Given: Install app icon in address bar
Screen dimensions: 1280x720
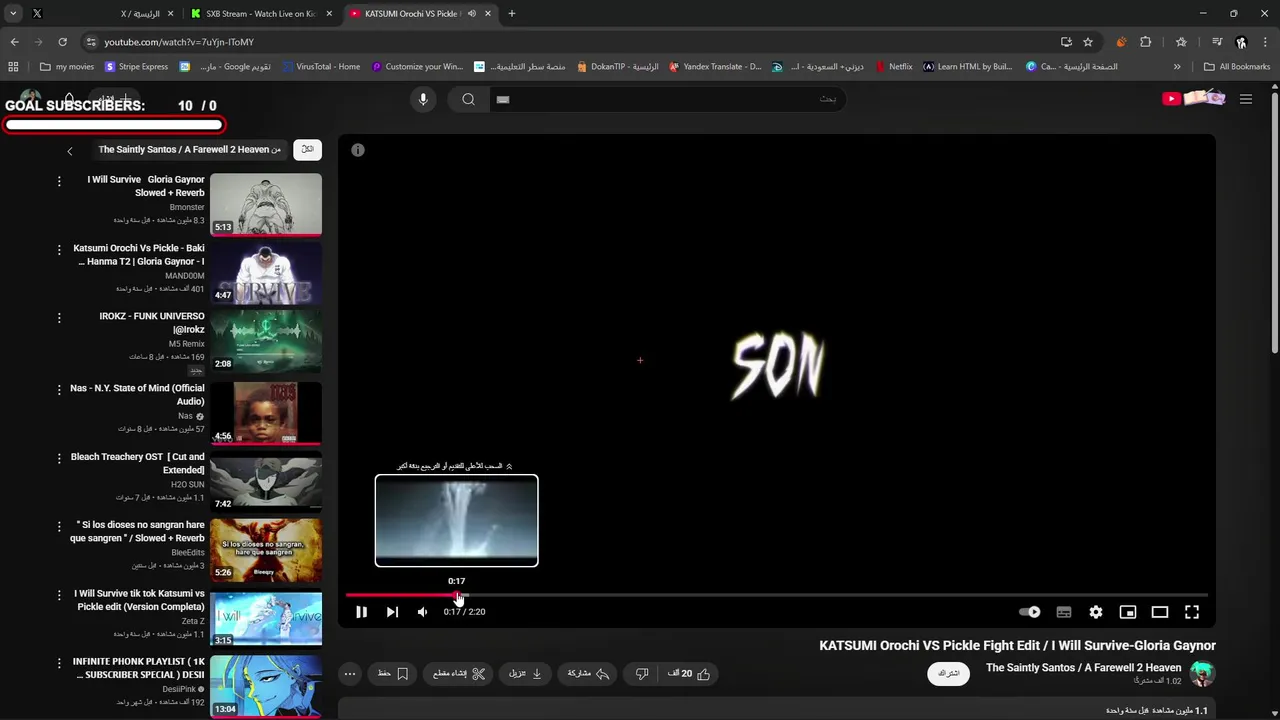Looking at the screenshot, I should click(x=1066, y=42).
